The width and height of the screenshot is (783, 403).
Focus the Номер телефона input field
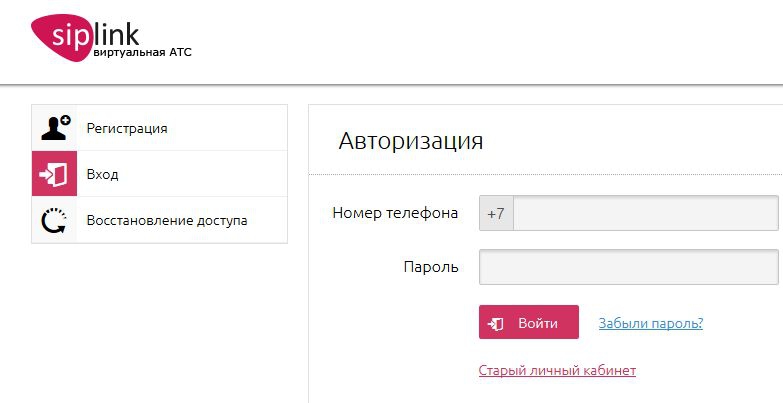[x=645, y=213]
